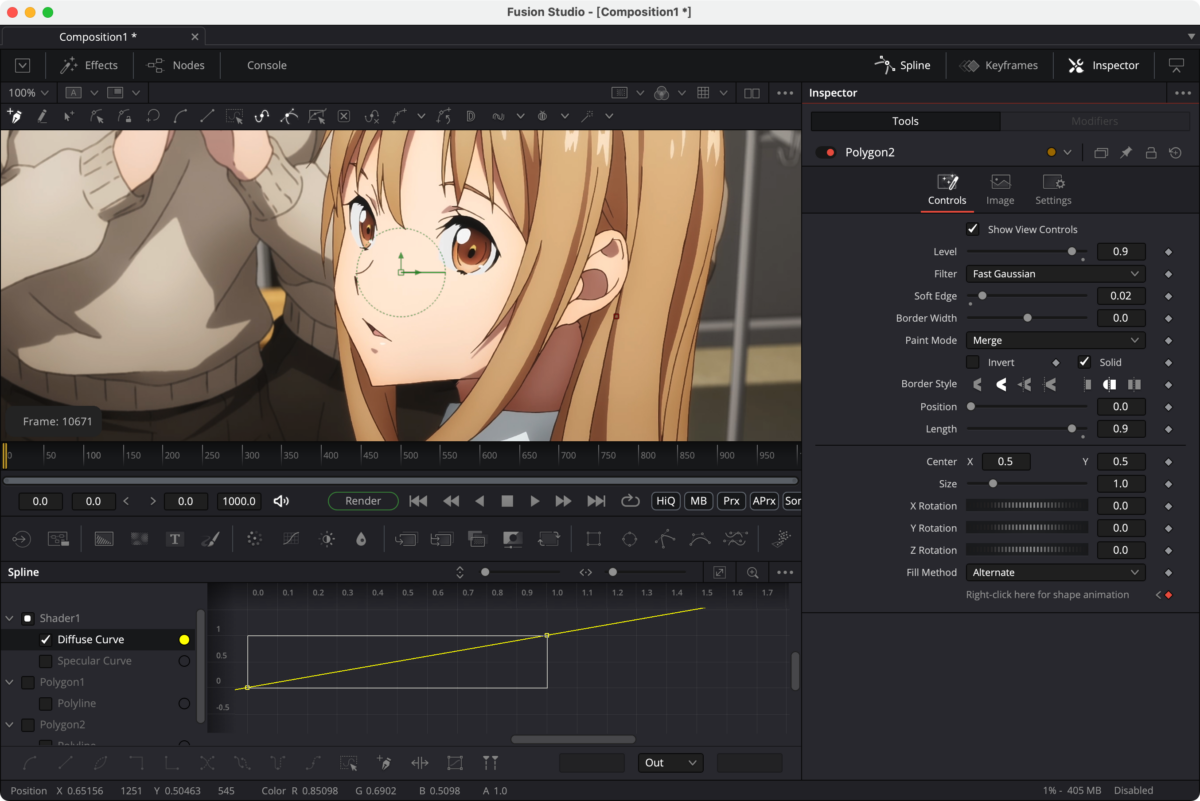Click the zoom magnifier in Spline panel
Screen dimensions: 1200x801
tap(753, 573)
